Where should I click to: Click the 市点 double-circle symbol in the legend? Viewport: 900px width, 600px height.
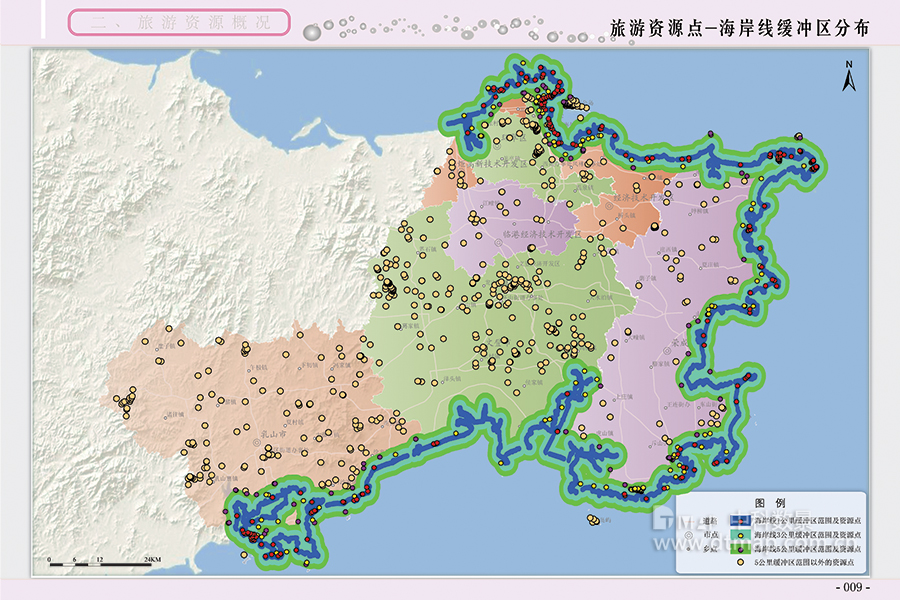688,535
